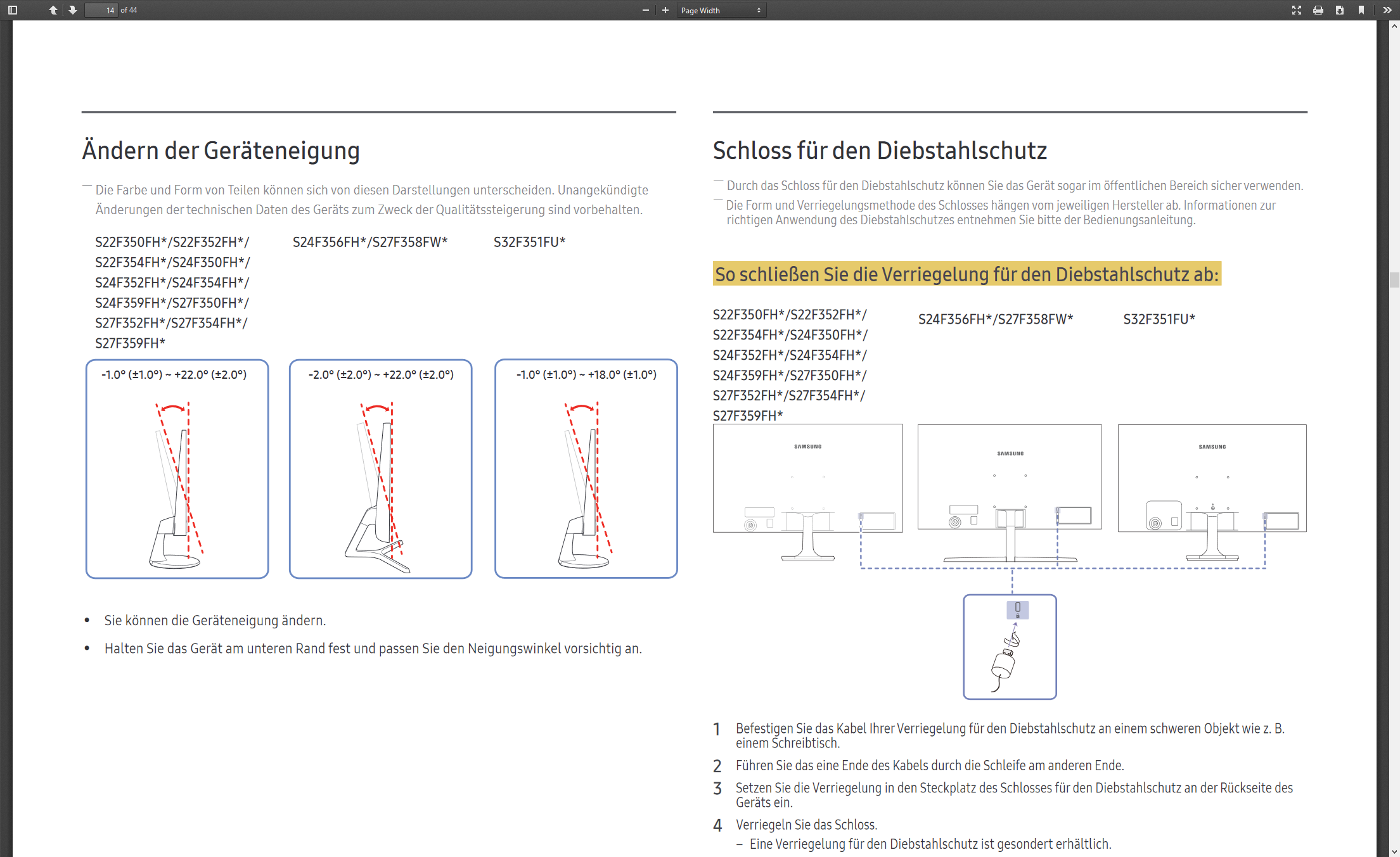Screen dimensions: 1400x857
Task: Click the highlighted Diebstahlschutz heading
Action: click(x=967, y=274)
